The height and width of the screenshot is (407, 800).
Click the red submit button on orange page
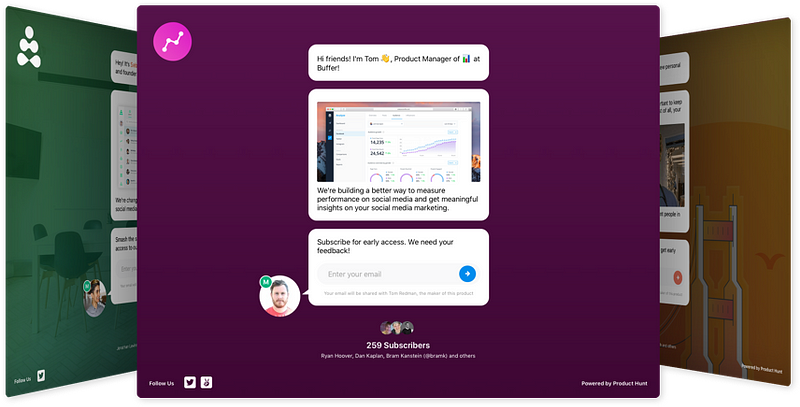coord(678,277)
